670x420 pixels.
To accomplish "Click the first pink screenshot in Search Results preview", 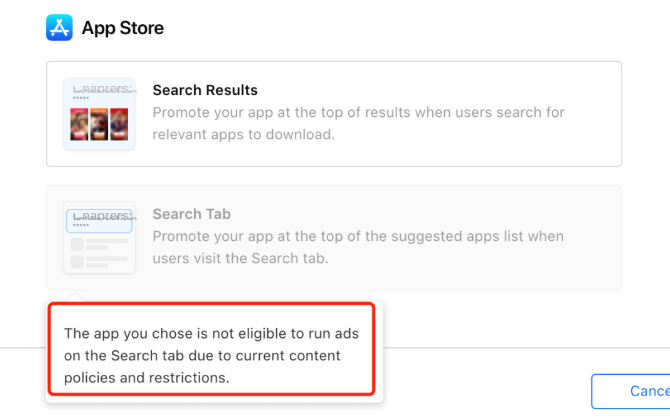I will (x=79, y=124).
